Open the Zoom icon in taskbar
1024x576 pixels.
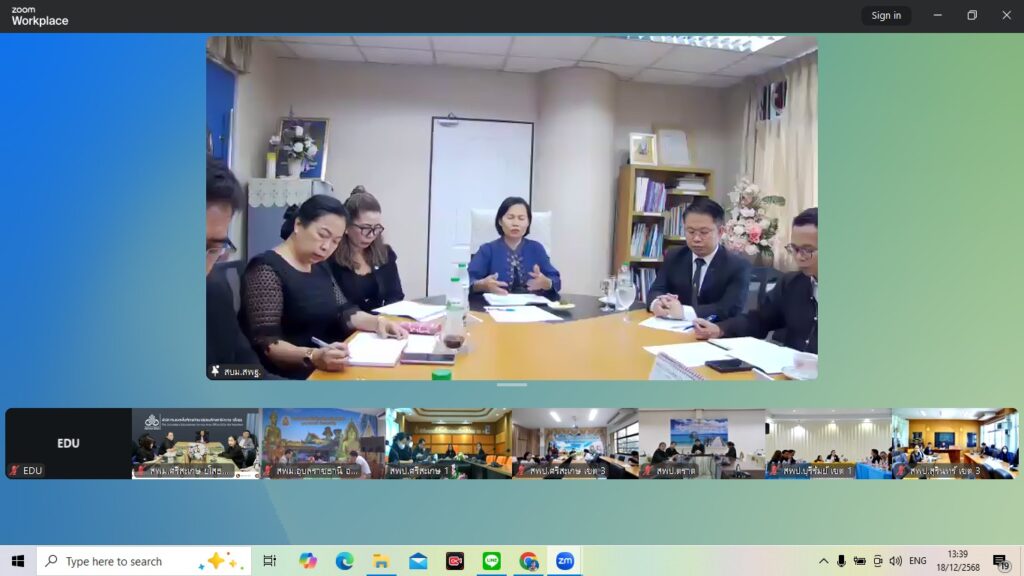coord(565,561)
